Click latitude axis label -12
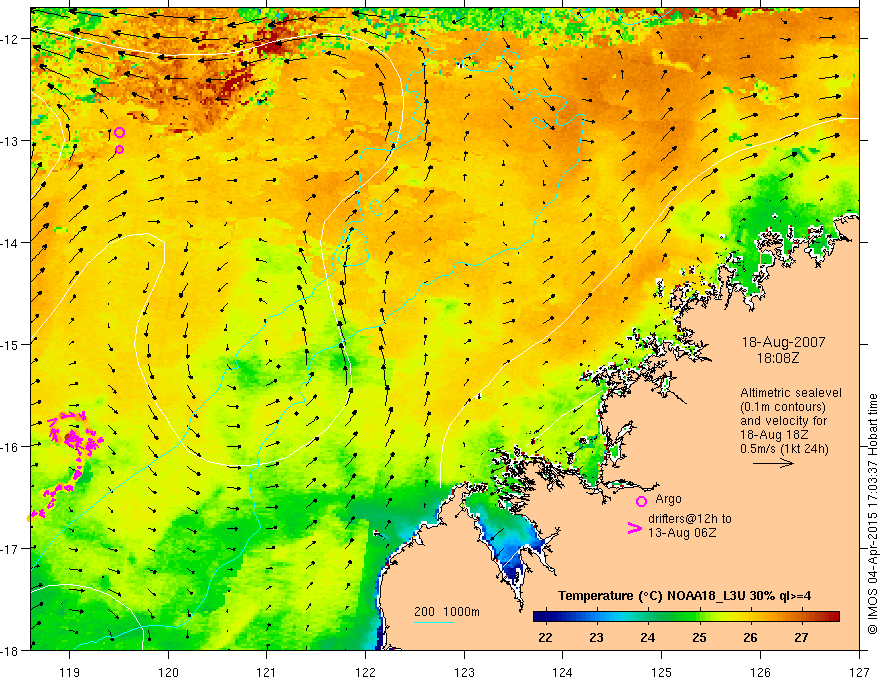The height and width of the screenshot is (680, 880). (x=11, y=39)
